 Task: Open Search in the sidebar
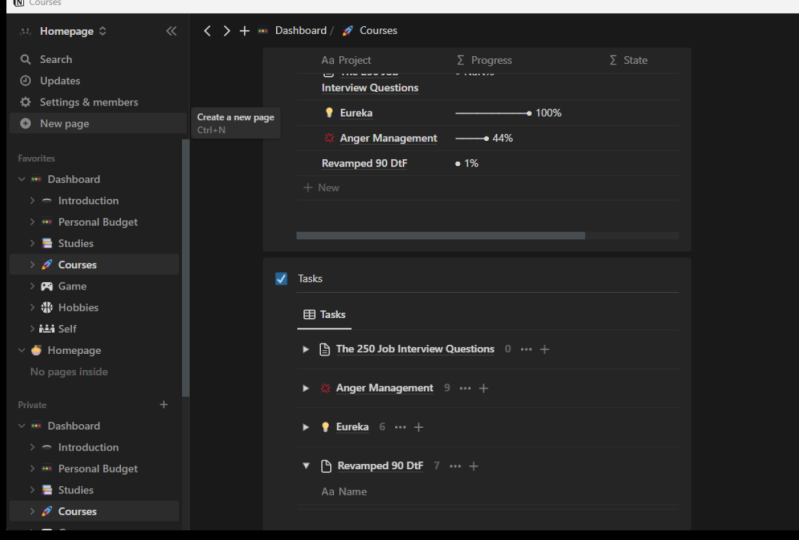pyautogui.click(x=55, y=60)
